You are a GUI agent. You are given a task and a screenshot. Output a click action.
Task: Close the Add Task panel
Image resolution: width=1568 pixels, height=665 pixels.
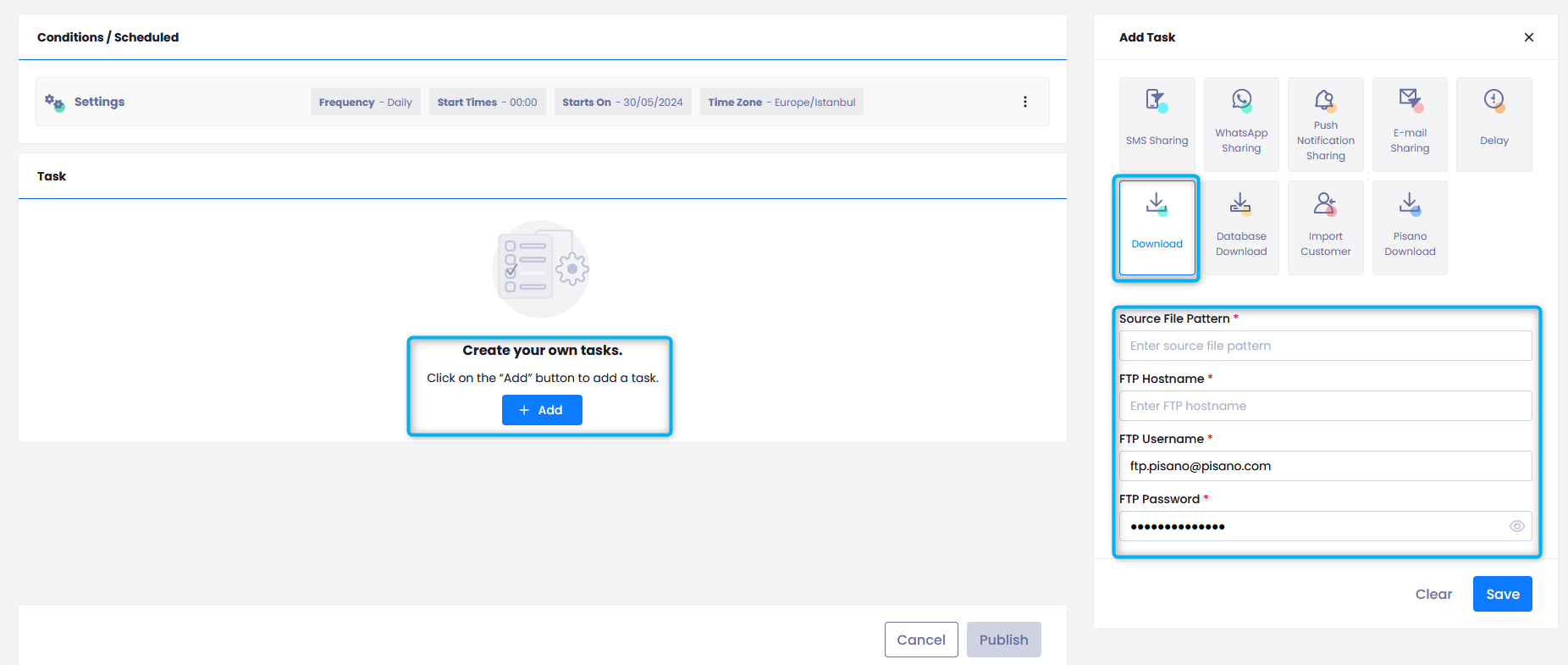coord(1528,37)
